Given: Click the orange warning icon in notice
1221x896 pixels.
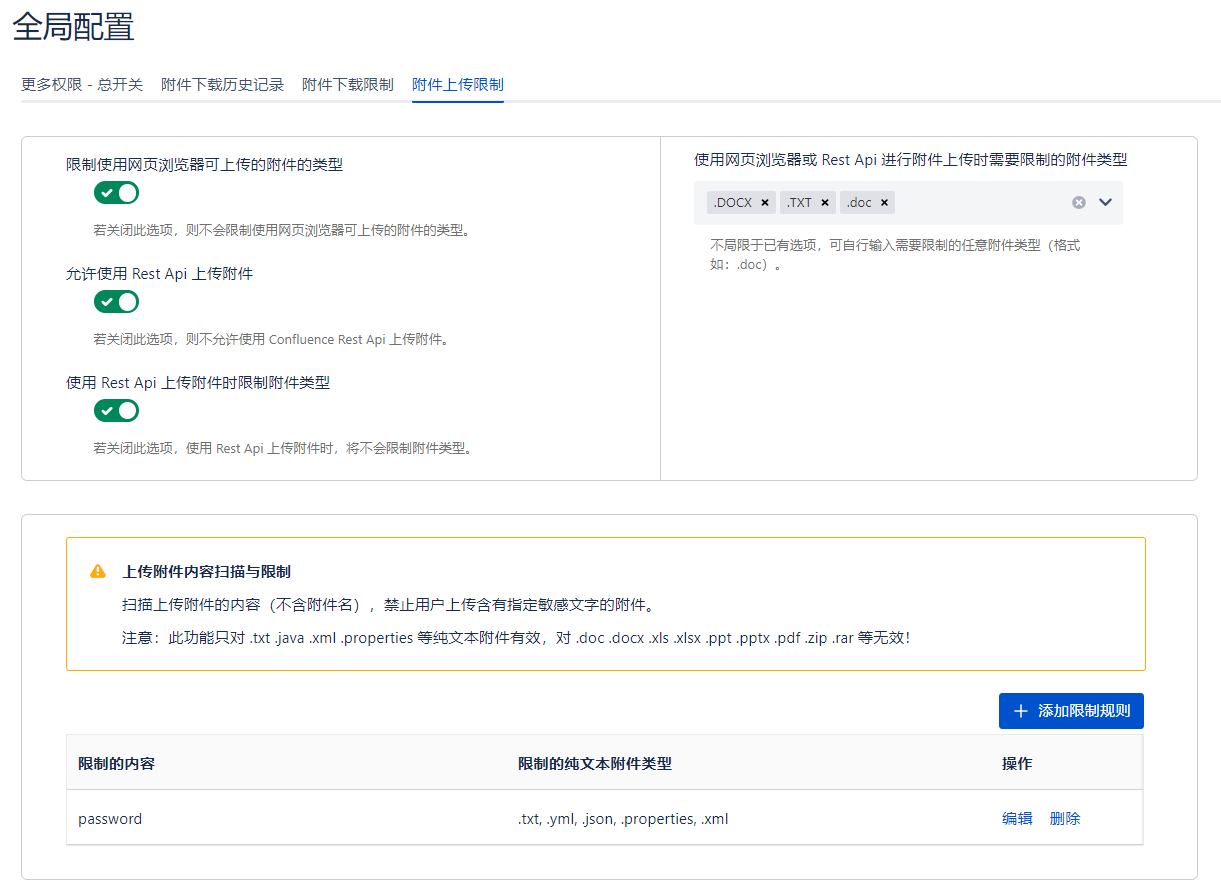Looking at the screenshot, I should 98,572.
